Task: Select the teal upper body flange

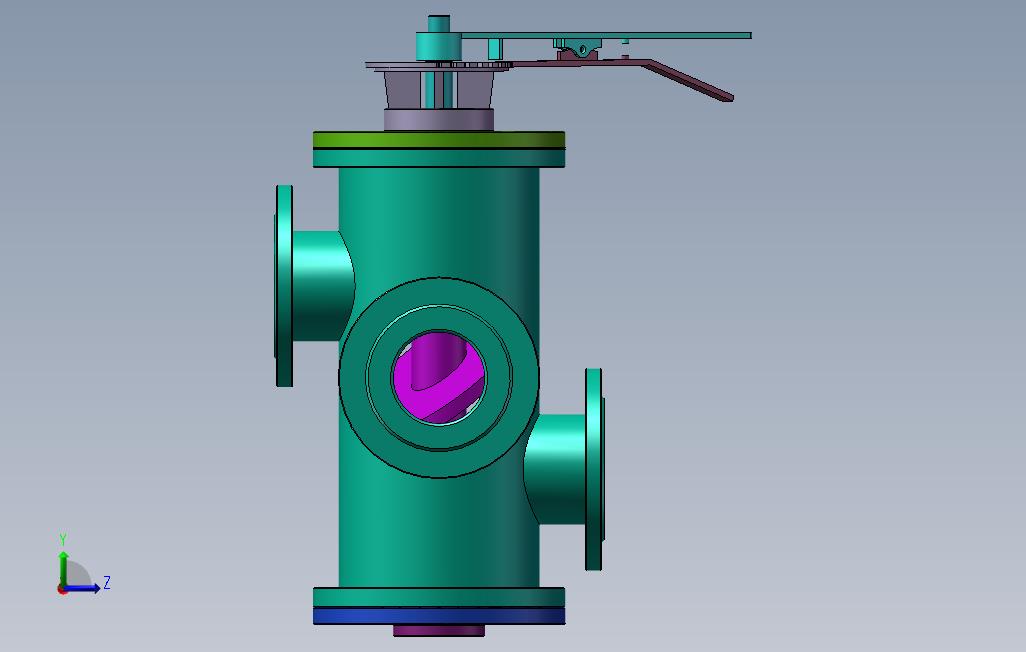Action: coord(438,158)
